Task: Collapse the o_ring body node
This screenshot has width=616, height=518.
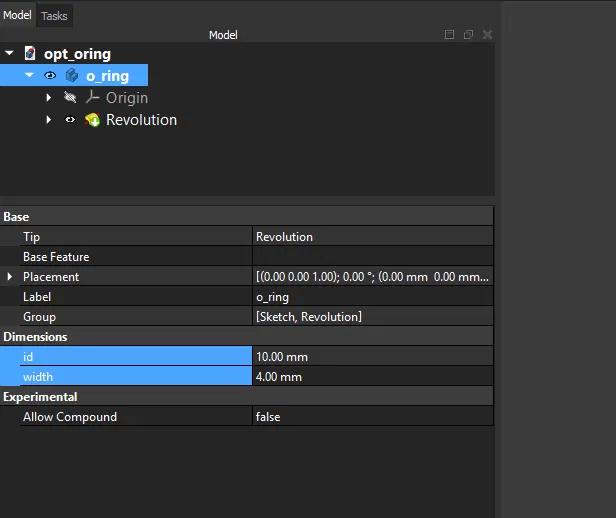Action: point(30,76)
